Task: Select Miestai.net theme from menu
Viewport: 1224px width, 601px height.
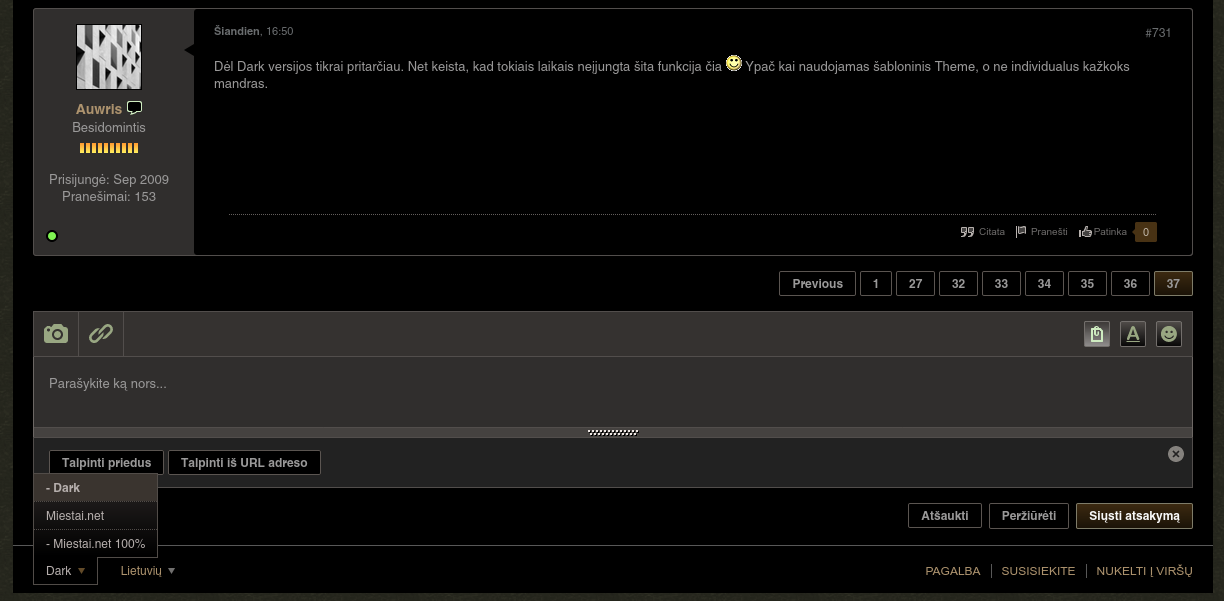Action: pos(75,516)
